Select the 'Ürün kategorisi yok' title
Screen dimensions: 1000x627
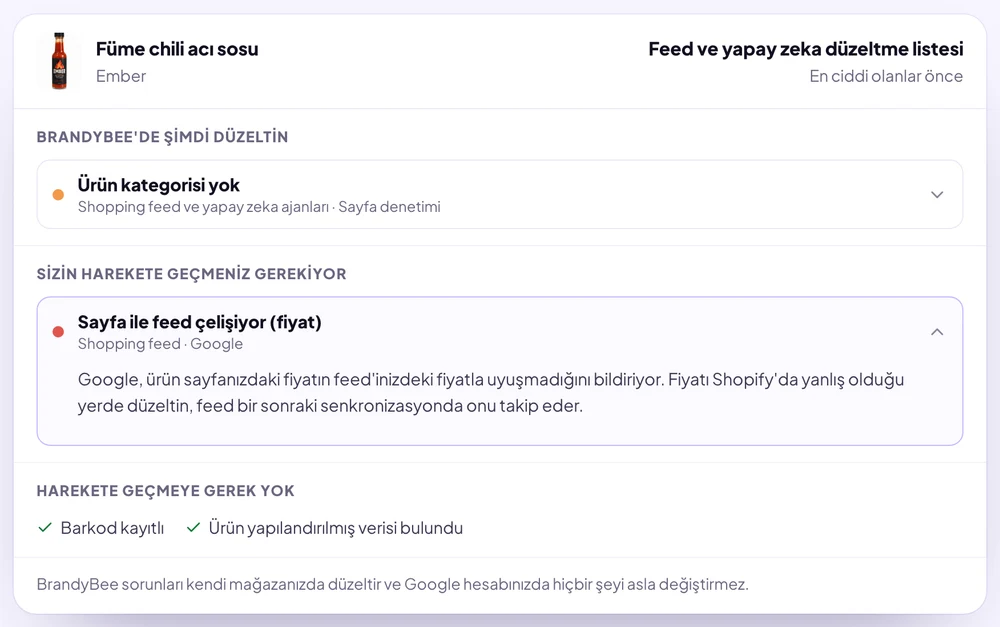tap(158, 185)
